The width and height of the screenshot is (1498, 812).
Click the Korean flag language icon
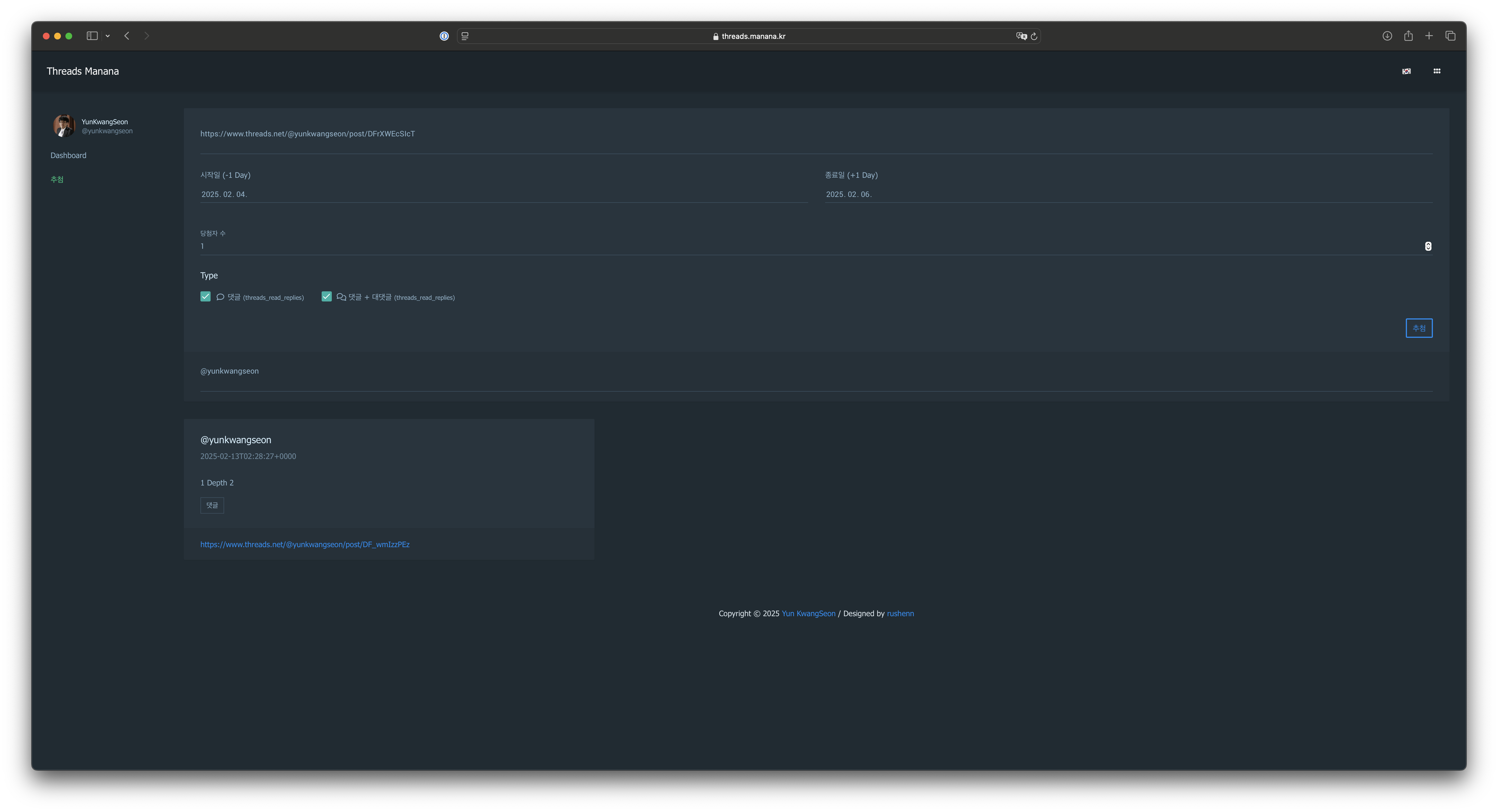1406,72
